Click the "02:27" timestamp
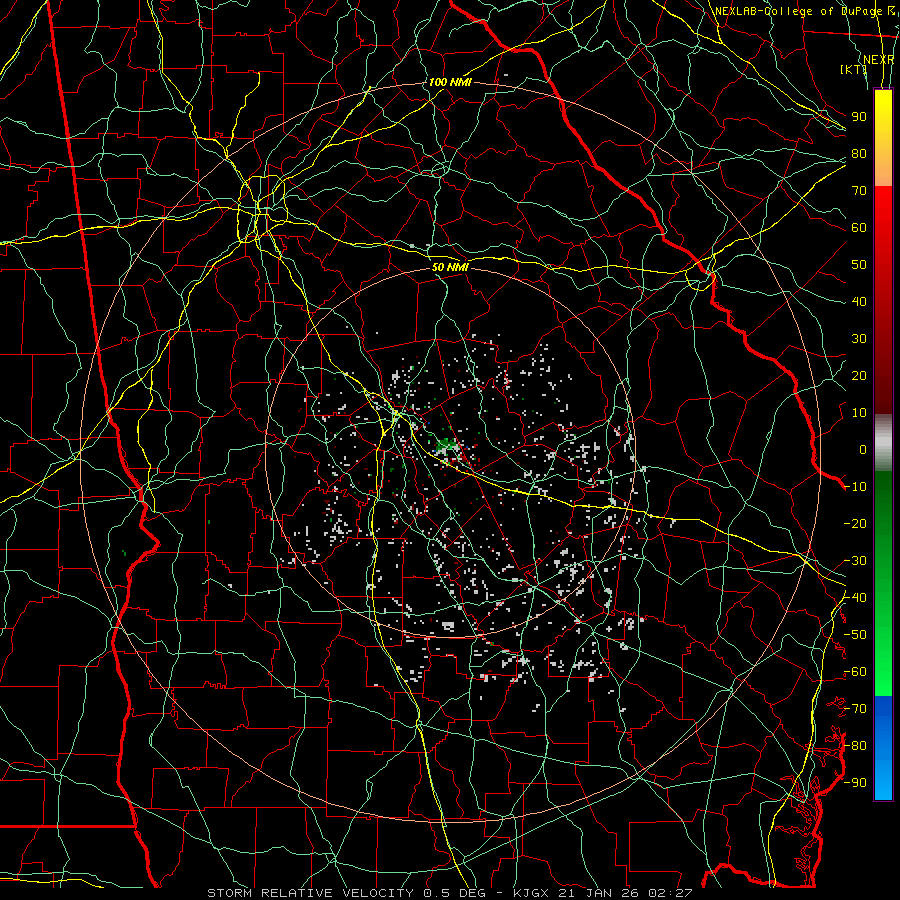Image resolution: width=900 pixels, height=900 pixels. click(670, 893)
